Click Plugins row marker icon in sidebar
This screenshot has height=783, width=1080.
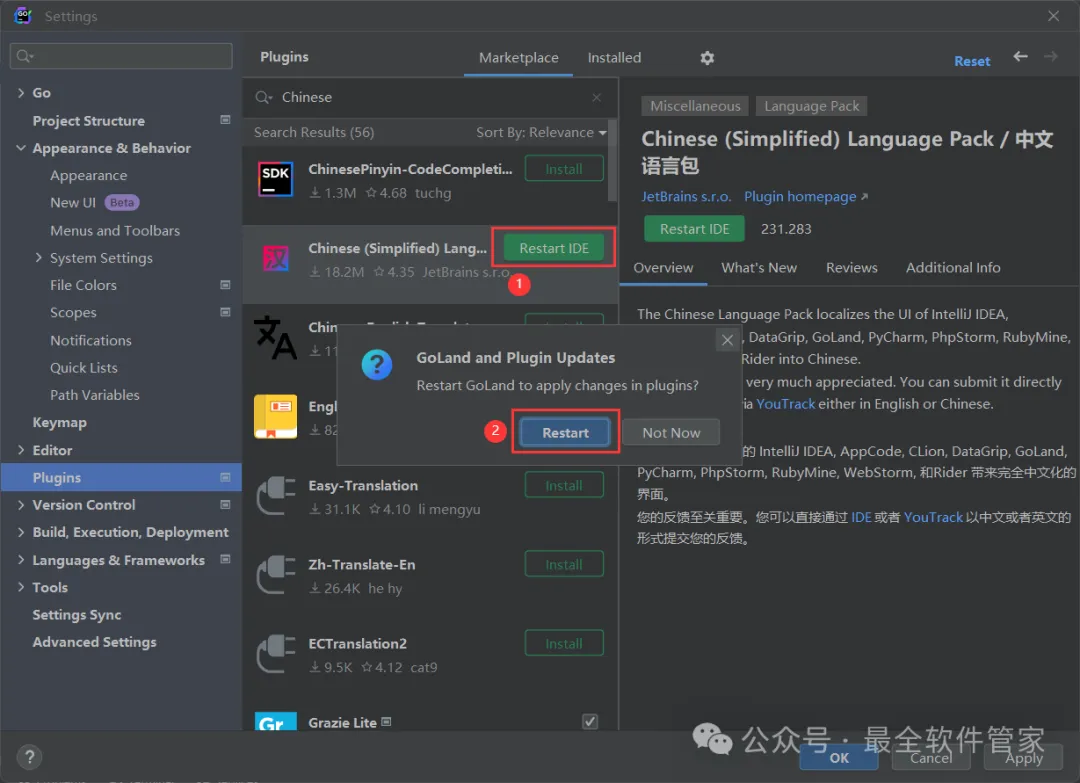point(225,477)
